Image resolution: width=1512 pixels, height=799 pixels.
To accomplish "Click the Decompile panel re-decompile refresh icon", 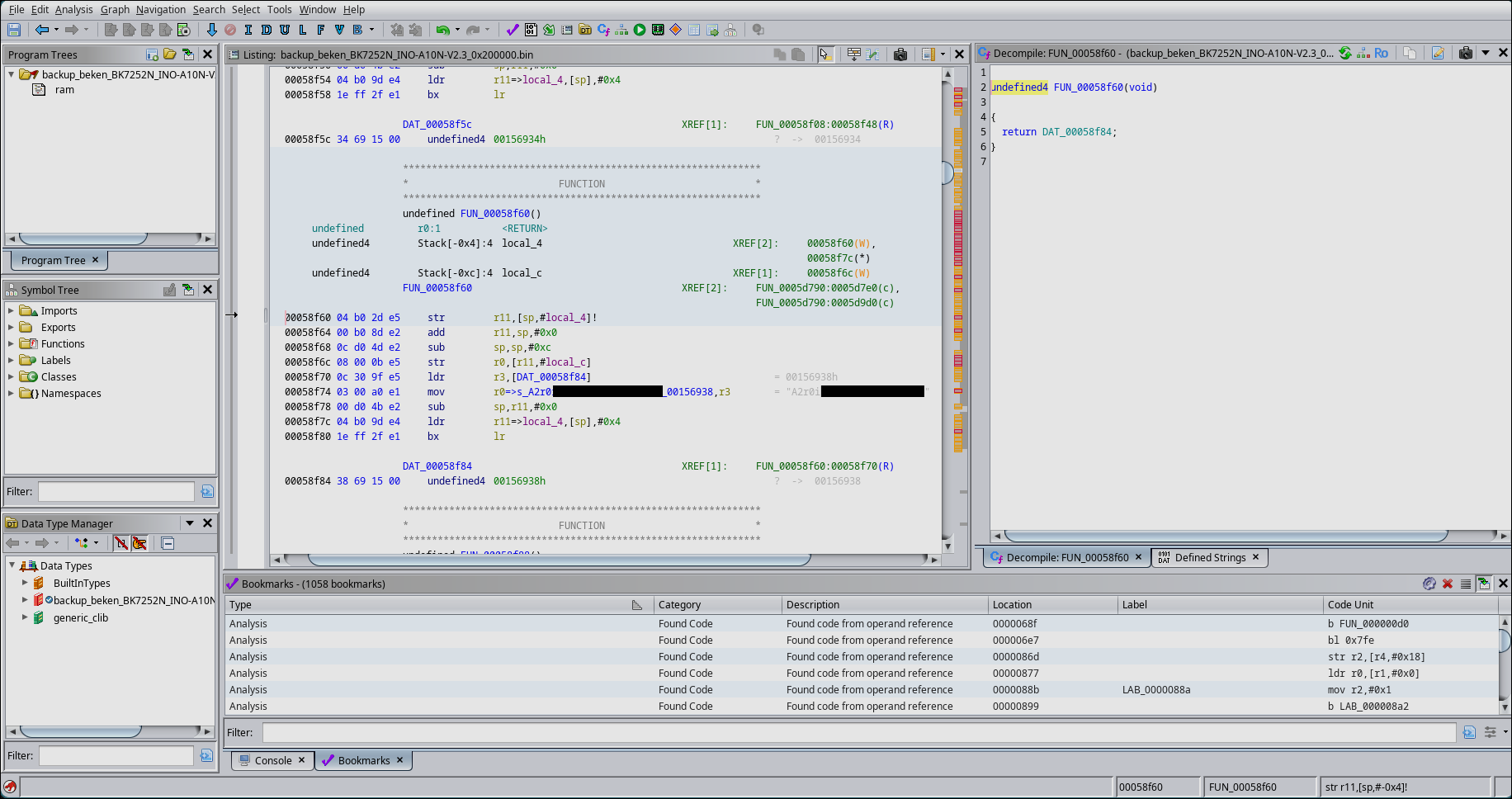I will click(1345, 53).
